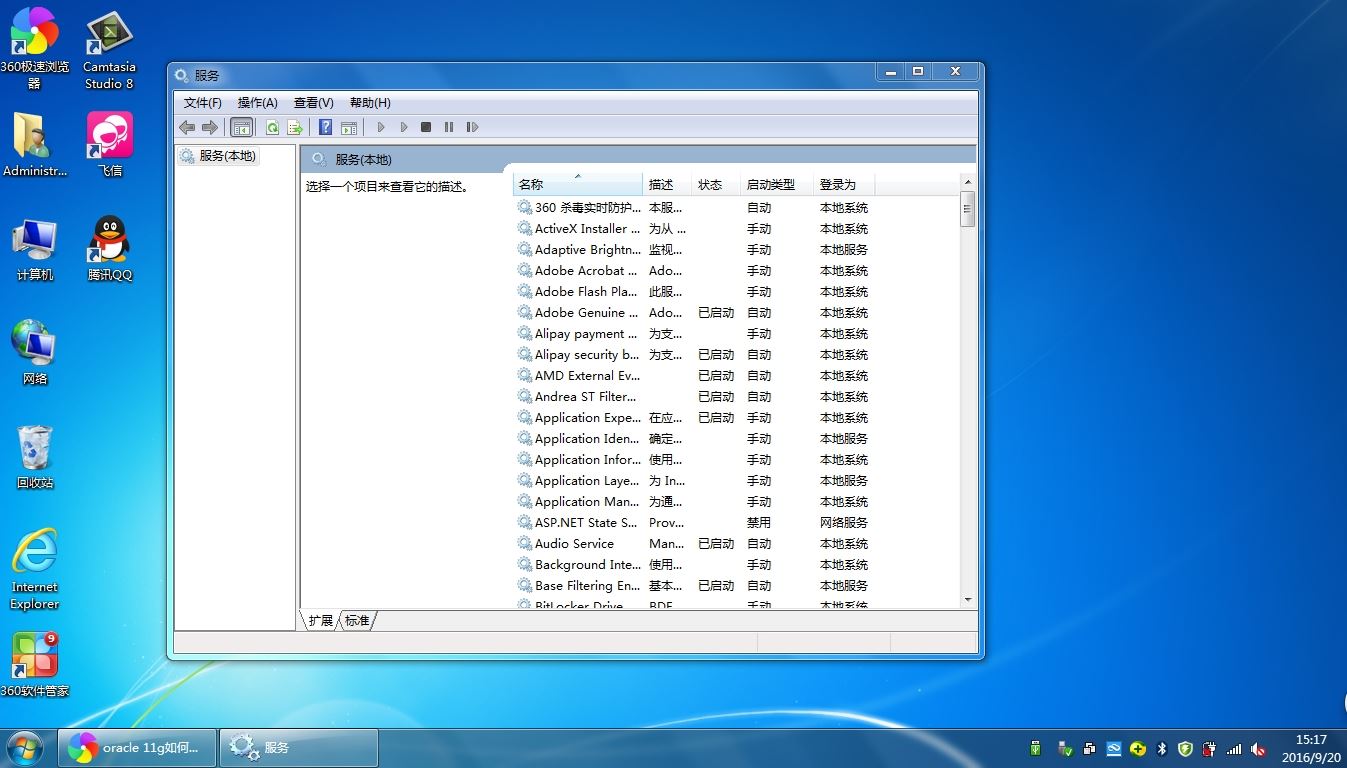Select the Application Information service
1347x768 pixels.
click(x=693, y=460)
